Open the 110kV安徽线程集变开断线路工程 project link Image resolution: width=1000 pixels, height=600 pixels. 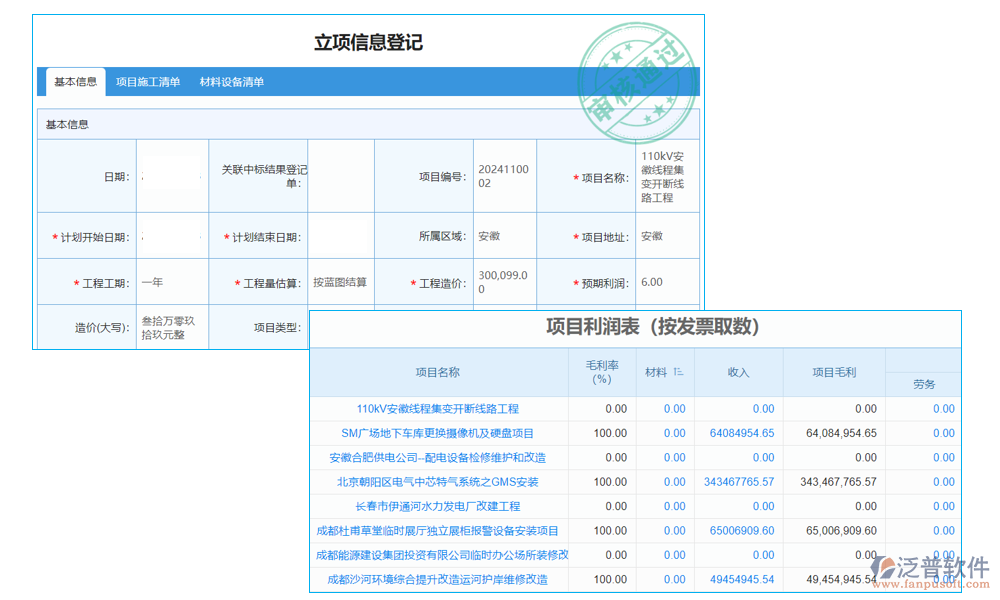[437, 408]
